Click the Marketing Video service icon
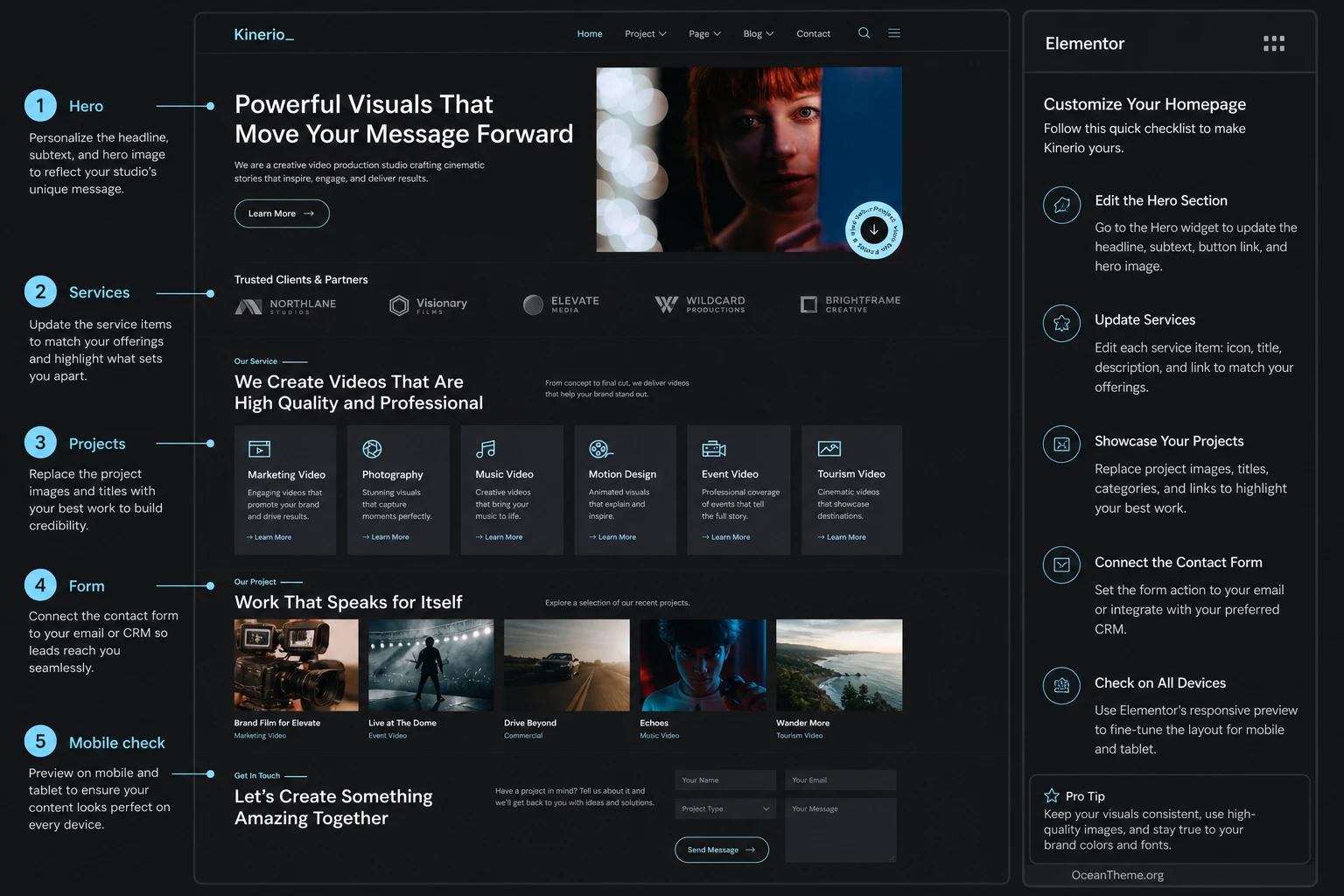1344x896 pixels. click(259, 449)
